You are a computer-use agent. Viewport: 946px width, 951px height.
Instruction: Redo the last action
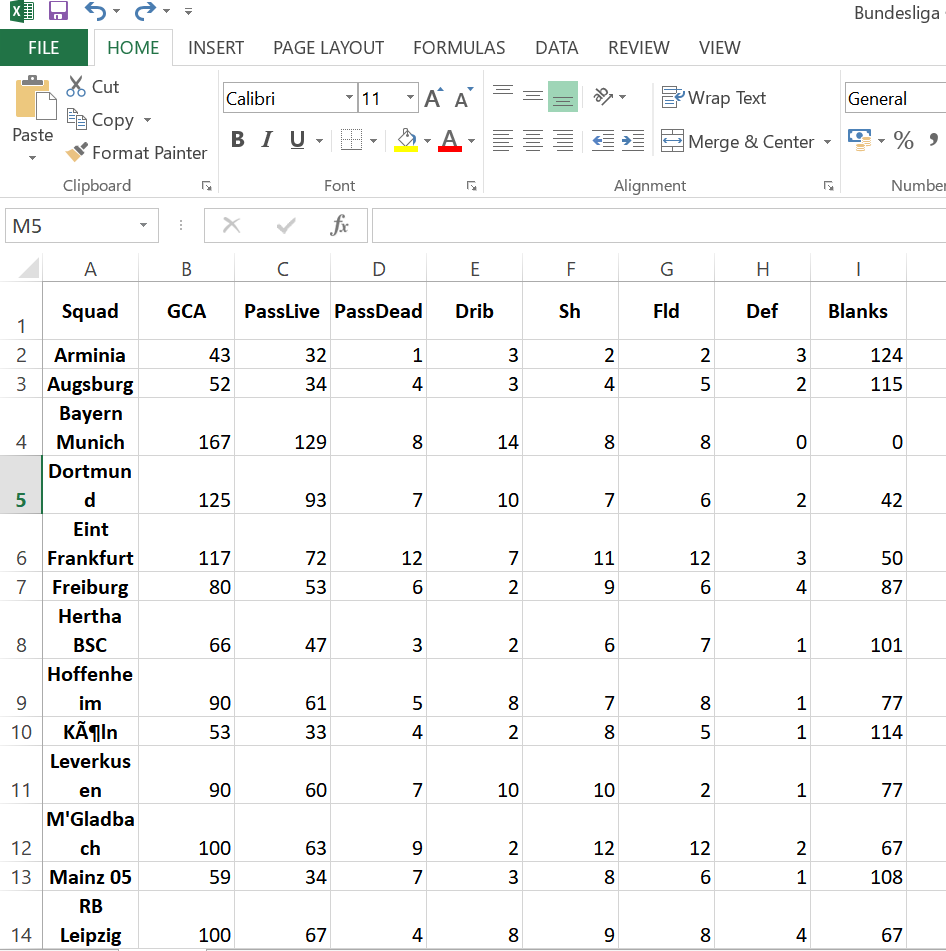[x=145, y=11]
